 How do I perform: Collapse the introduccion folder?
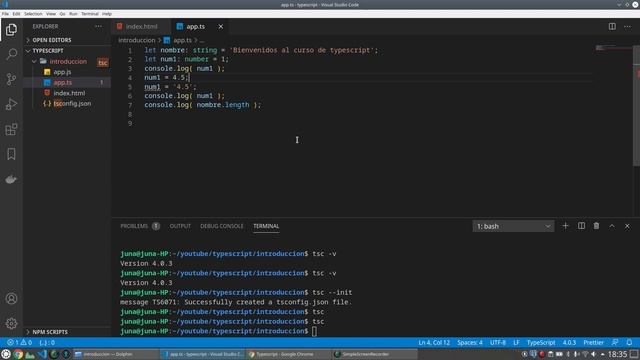pos(68,61)
